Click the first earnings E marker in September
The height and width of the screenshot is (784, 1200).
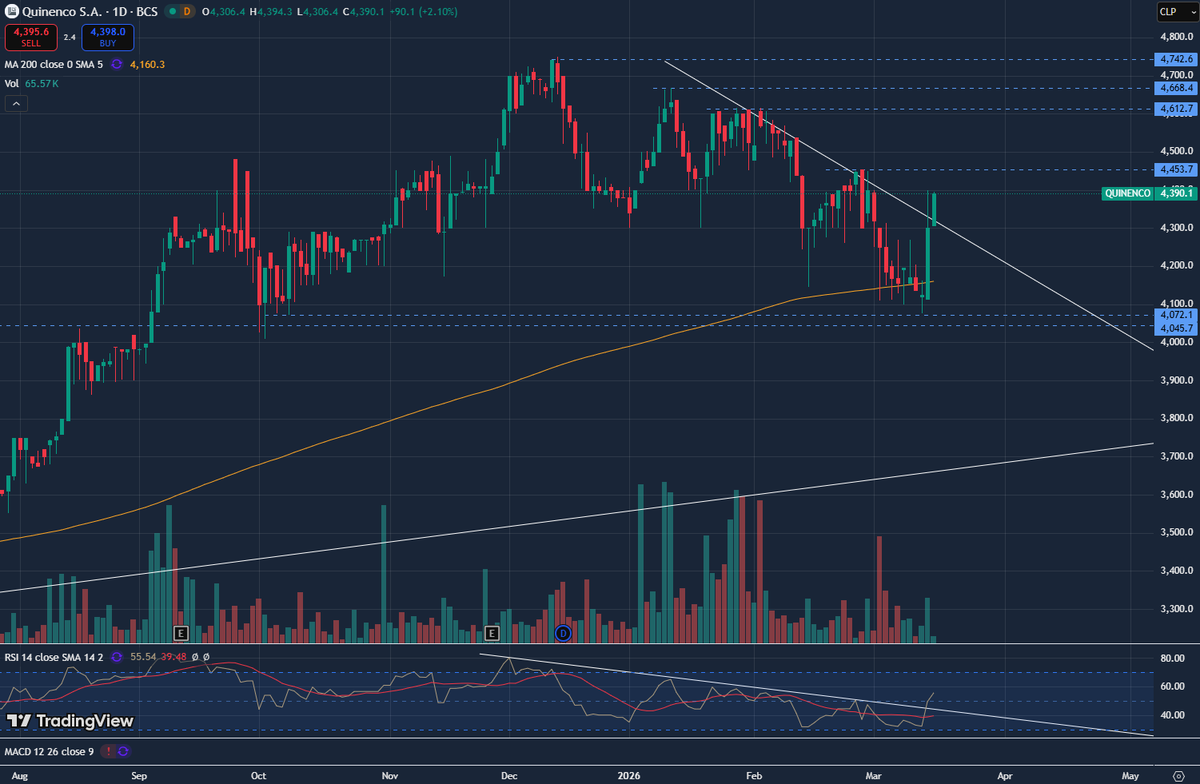coord(181,632)
